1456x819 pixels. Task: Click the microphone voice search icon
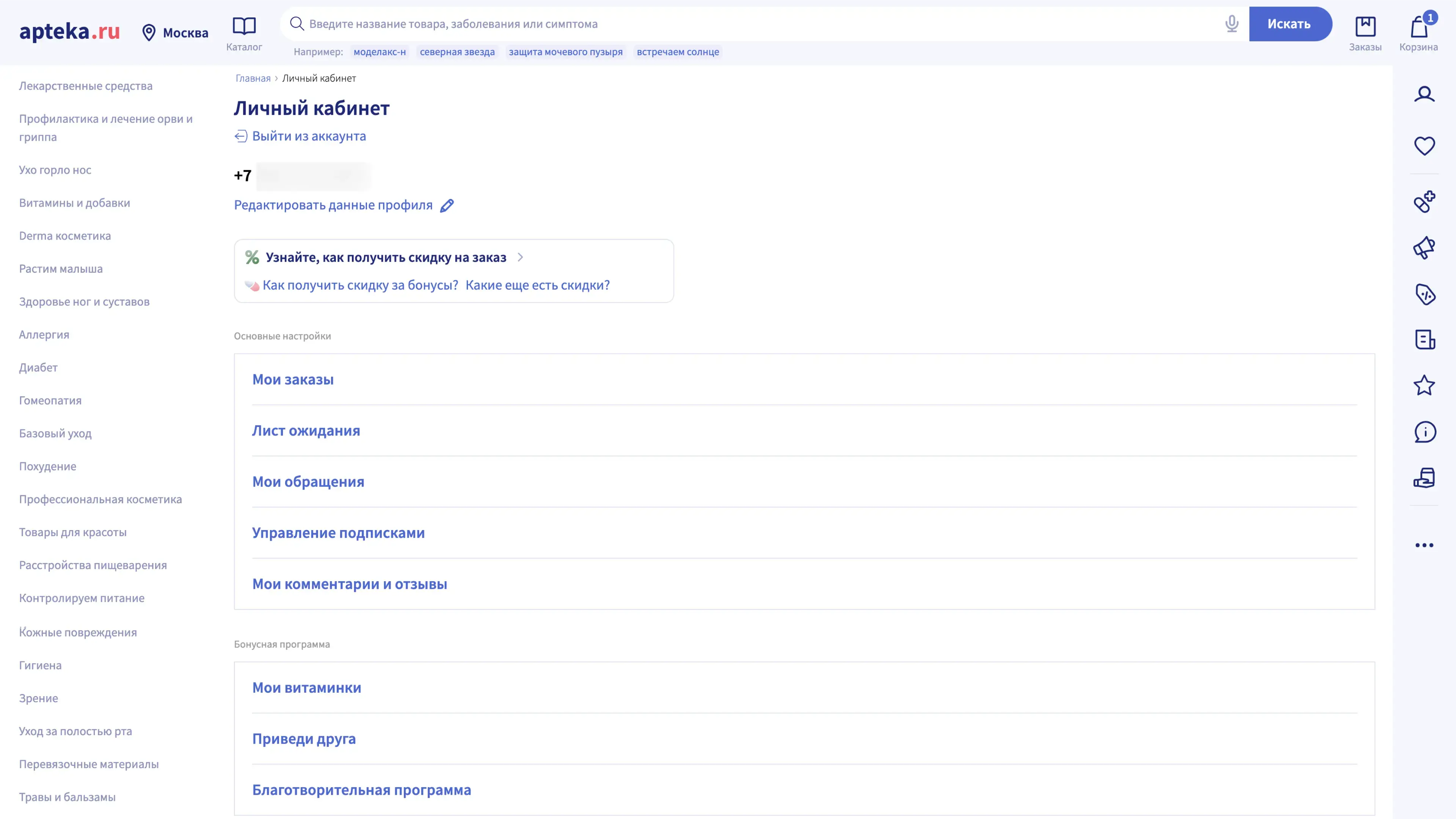click(1232, 24)
